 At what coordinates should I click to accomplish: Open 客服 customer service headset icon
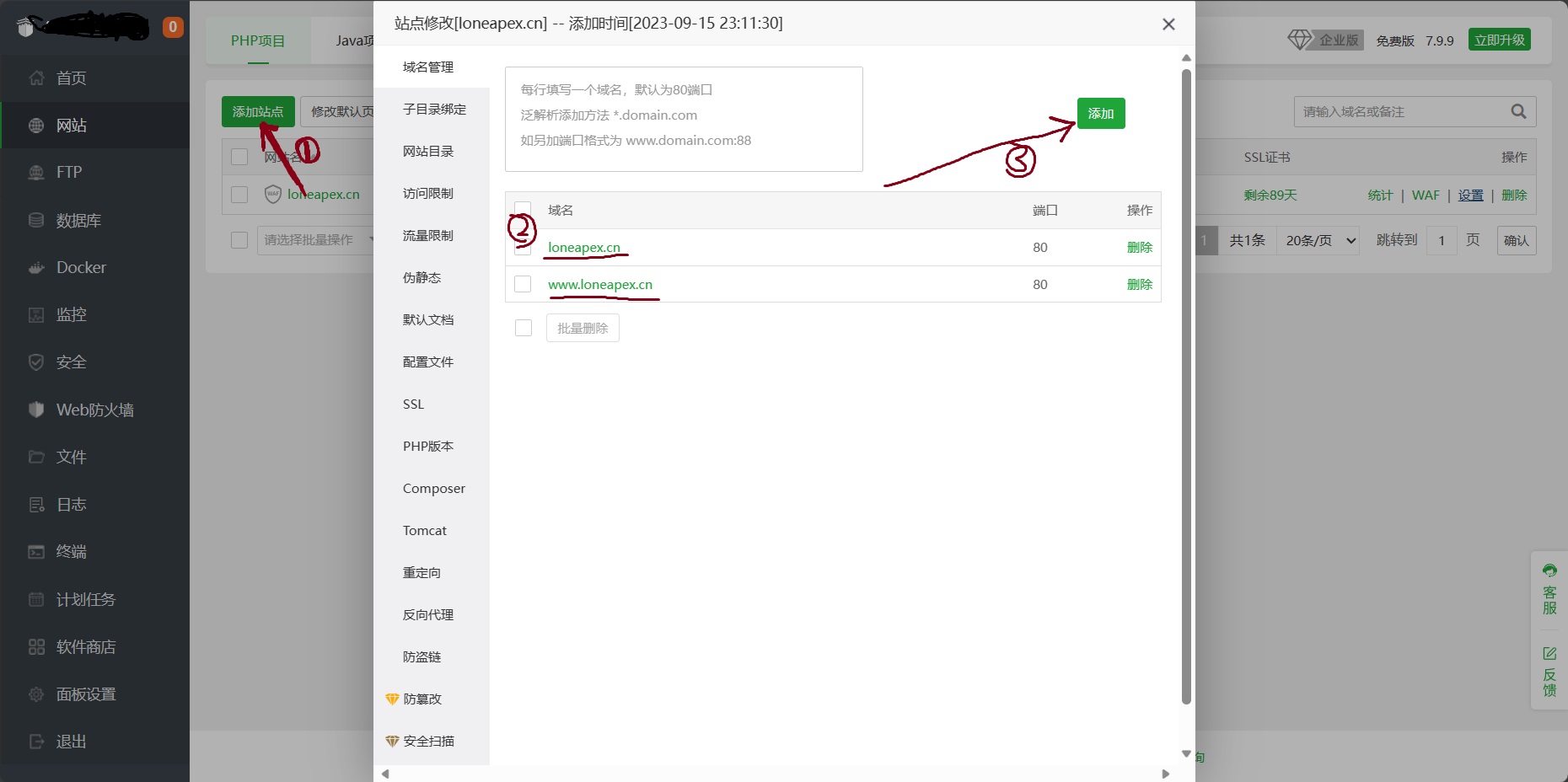click(1549, 571)
